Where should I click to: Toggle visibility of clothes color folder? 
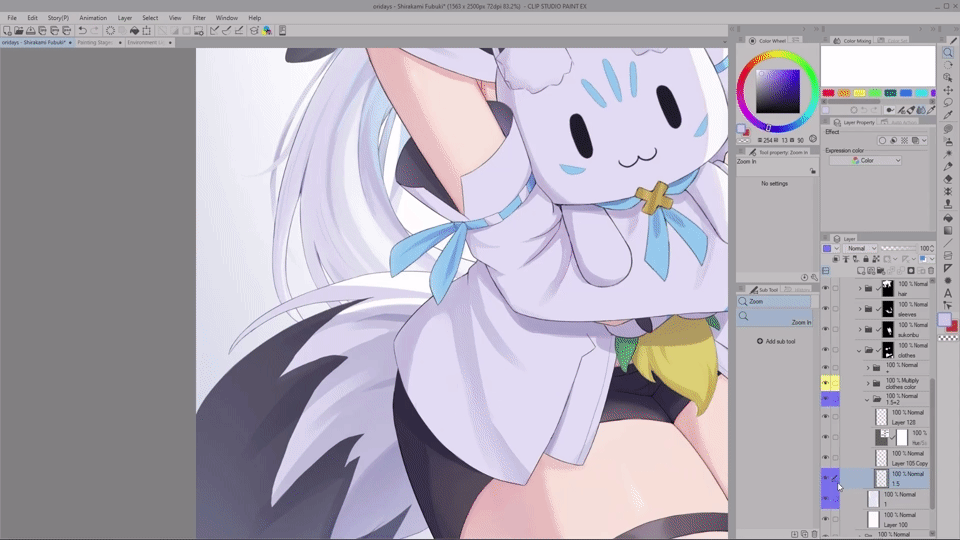825,383
